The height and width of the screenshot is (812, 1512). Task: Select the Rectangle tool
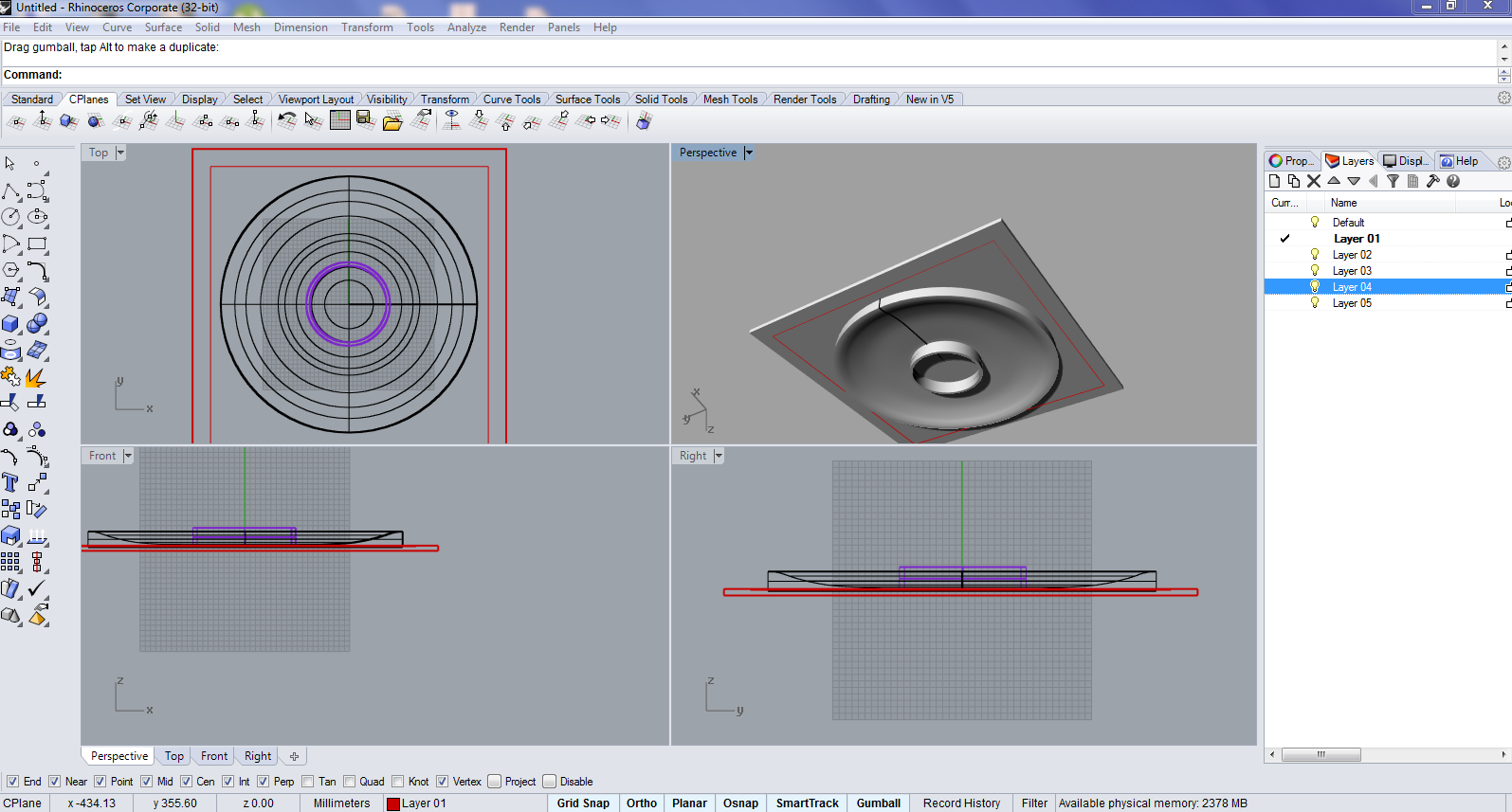[x=37, y=244]
